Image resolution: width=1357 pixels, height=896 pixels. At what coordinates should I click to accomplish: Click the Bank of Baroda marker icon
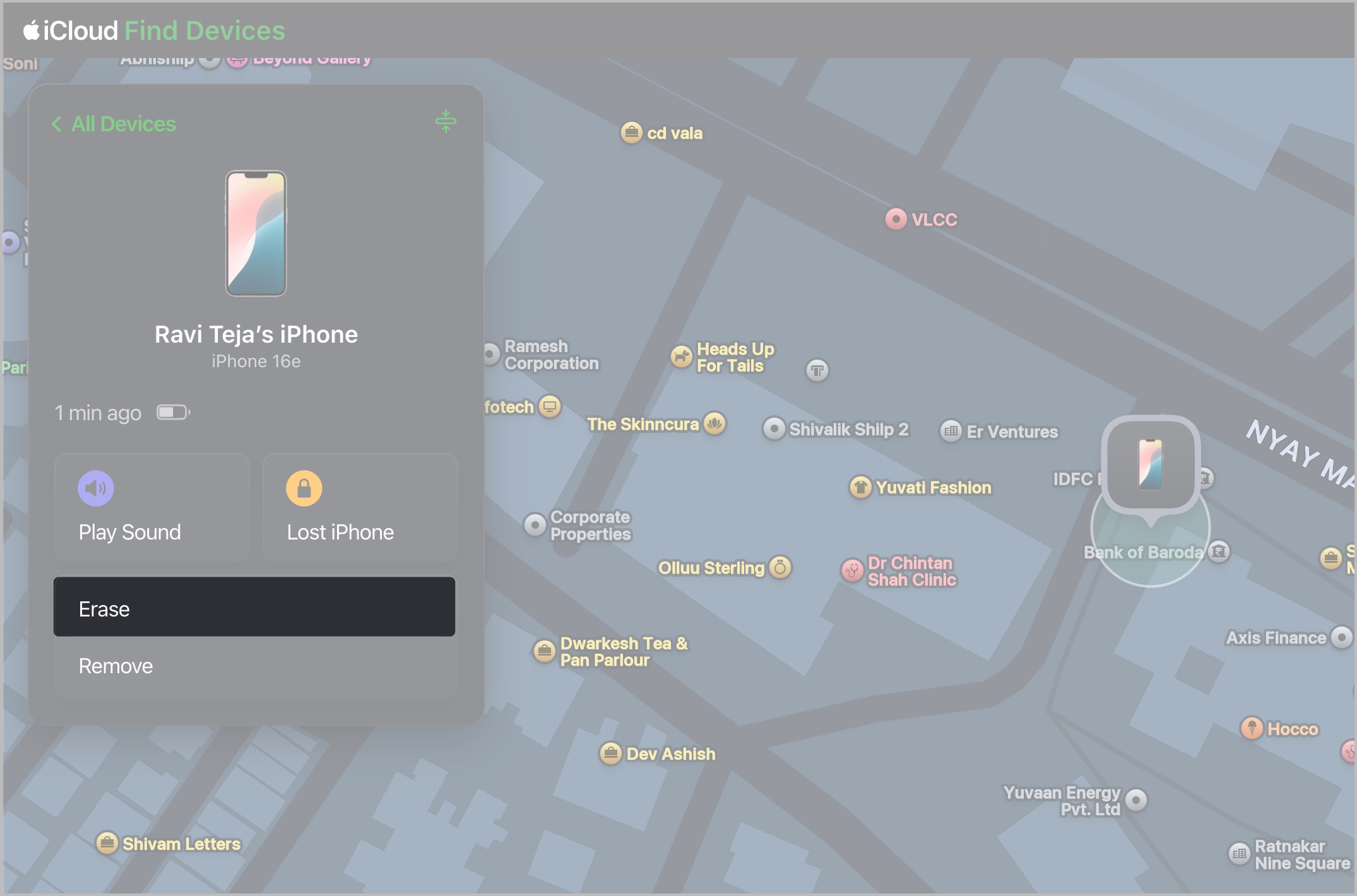1219,551
